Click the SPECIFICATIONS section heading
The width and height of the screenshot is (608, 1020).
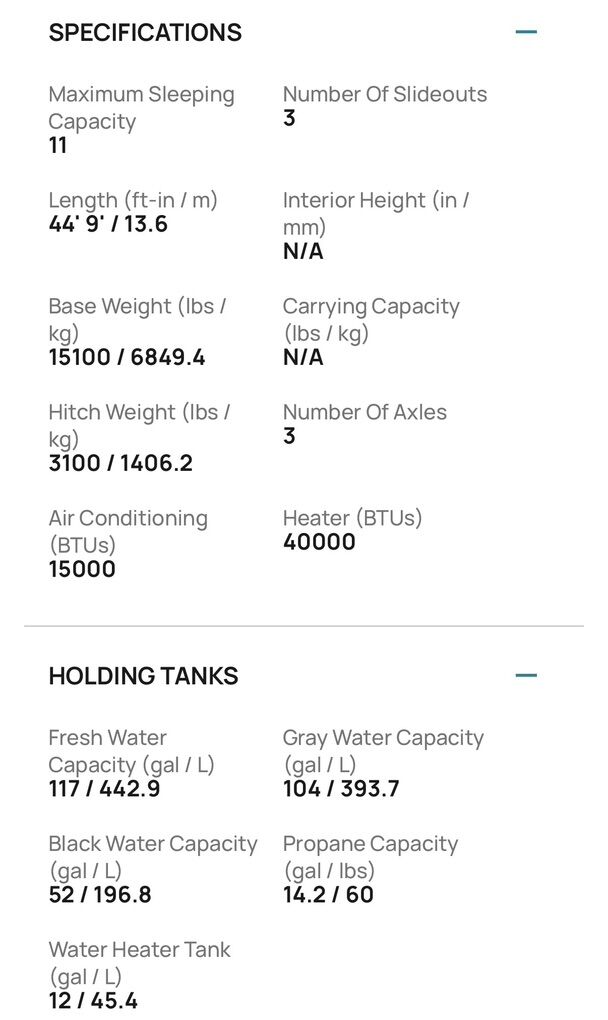tap(145, 32)
